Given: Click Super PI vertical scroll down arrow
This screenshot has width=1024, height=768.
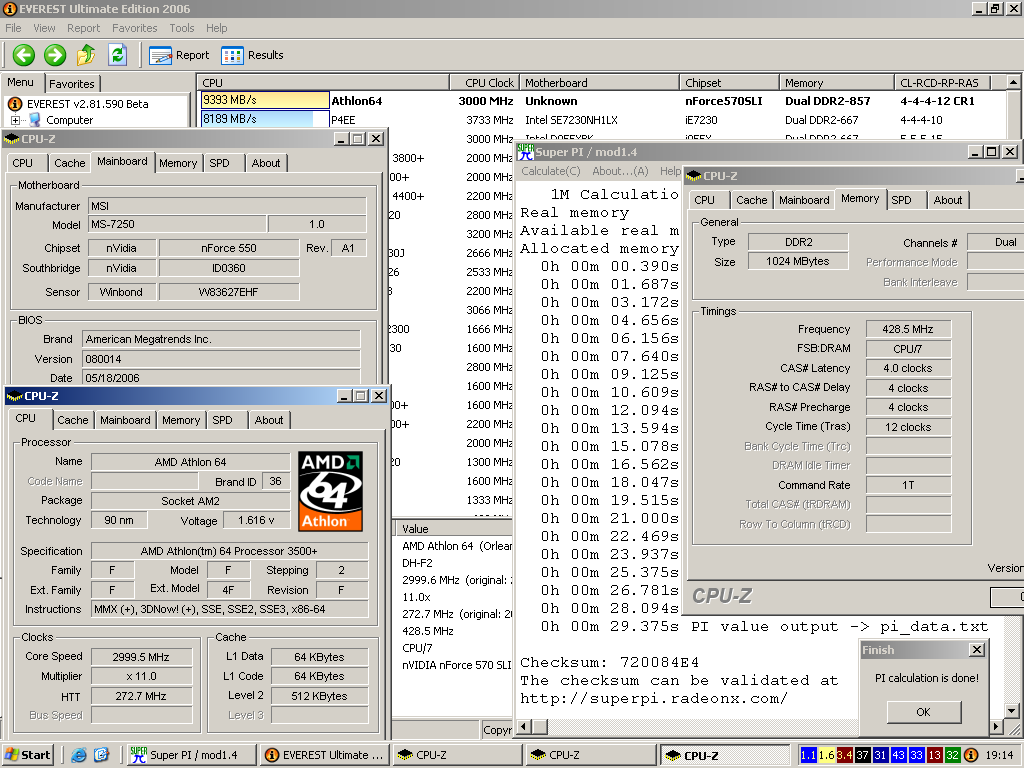Looking at the screenshot, I should click(x=1012, y=711).
